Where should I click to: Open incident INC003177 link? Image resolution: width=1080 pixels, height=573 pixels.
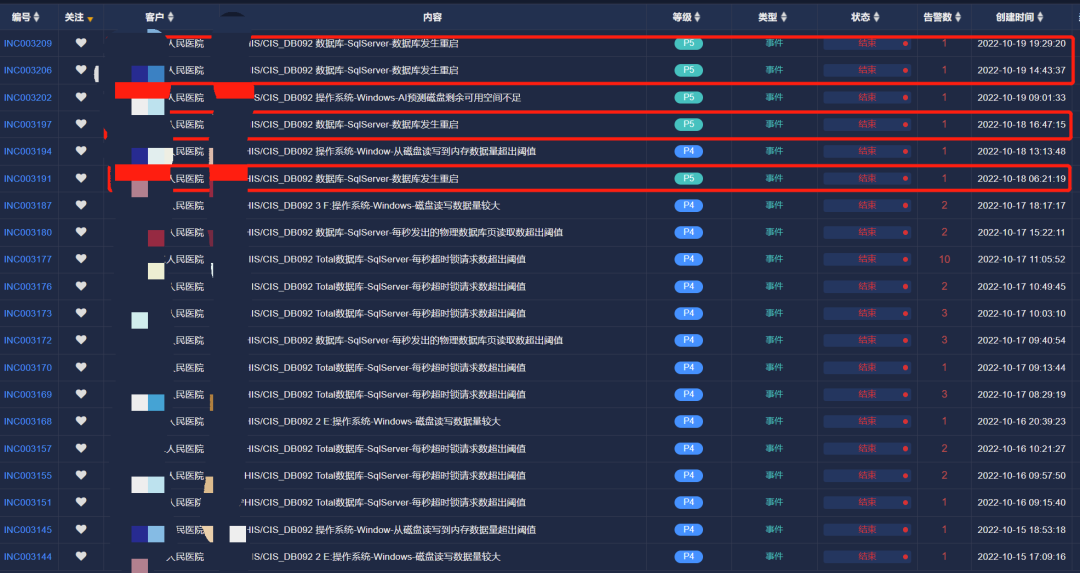click(x=28, y=260)
